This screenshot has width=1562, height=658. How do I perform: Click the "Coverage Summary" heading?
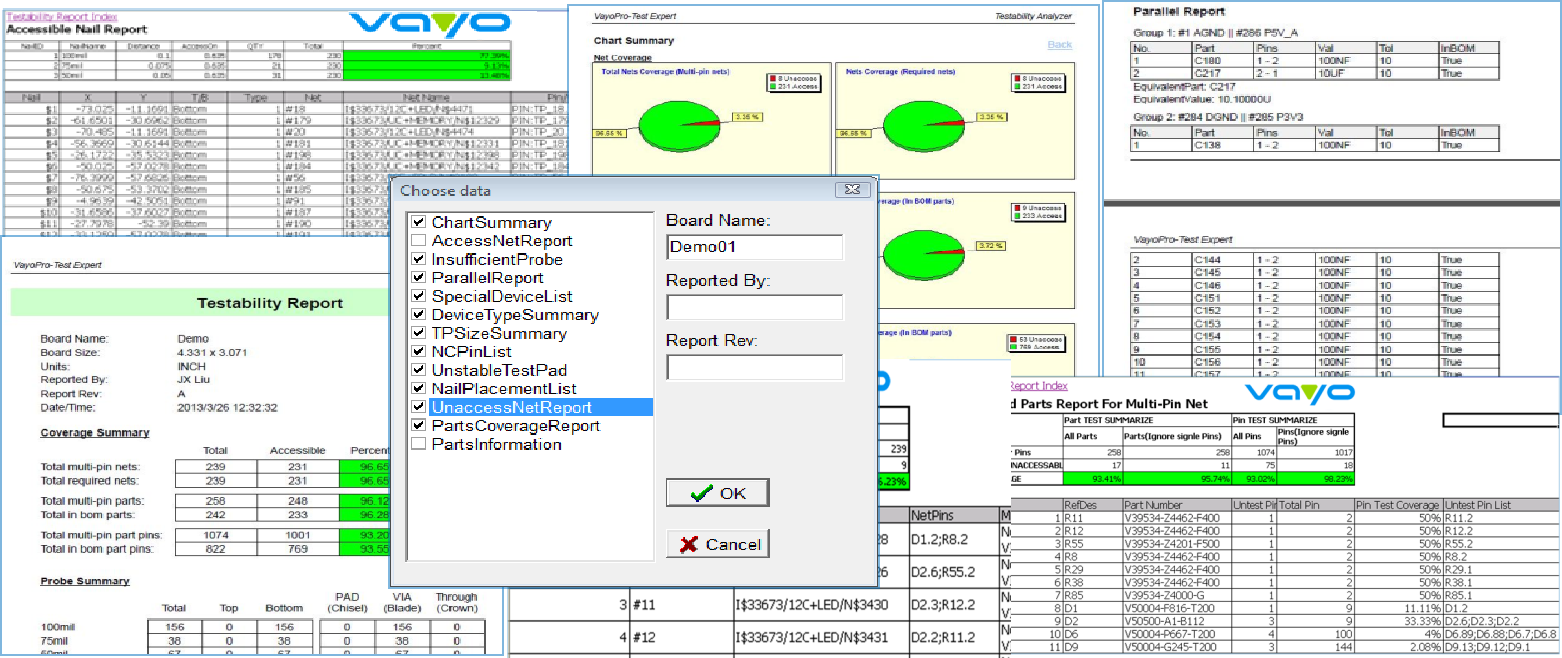[95, 432]
